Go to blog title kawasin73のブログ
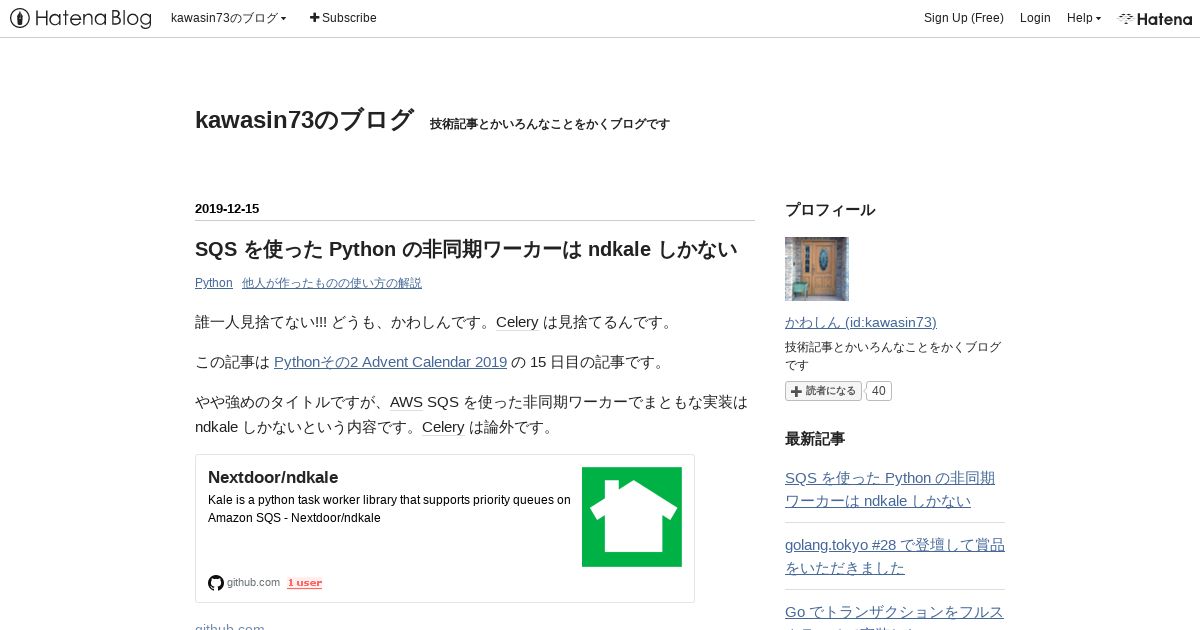 click(x=304, y=120)
